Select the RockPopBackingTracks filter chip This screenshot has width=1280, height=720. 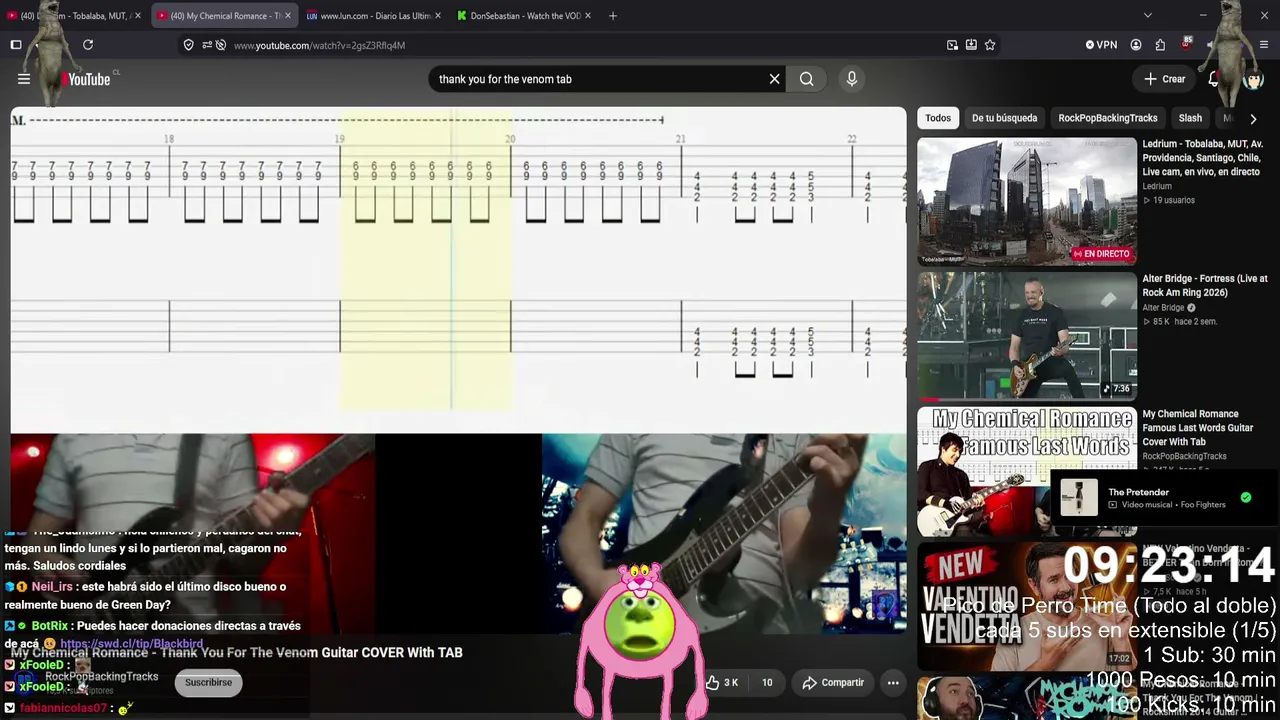pyautogui.click(x=1108, y=118)
